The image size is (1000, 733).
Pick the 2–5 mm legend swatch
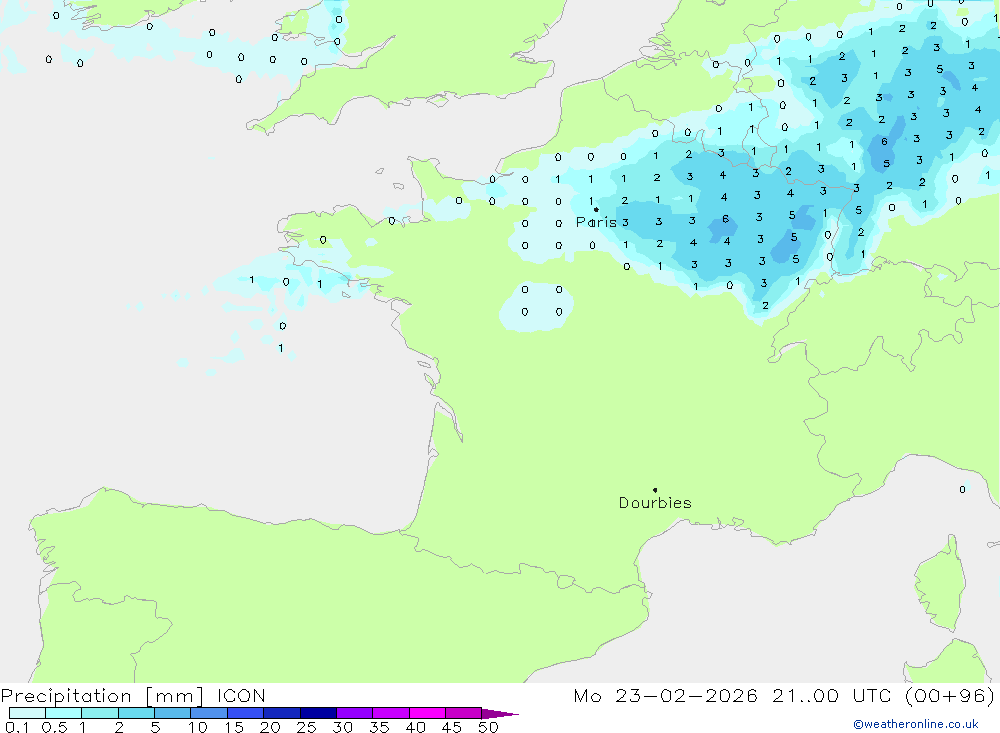tap(136, 713)
